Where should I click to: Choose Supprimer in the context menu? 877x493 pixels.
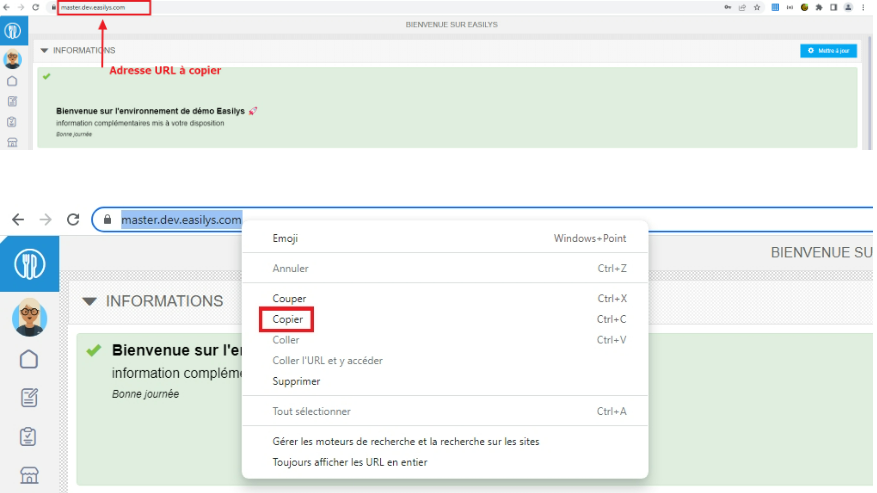pos(445,382)
